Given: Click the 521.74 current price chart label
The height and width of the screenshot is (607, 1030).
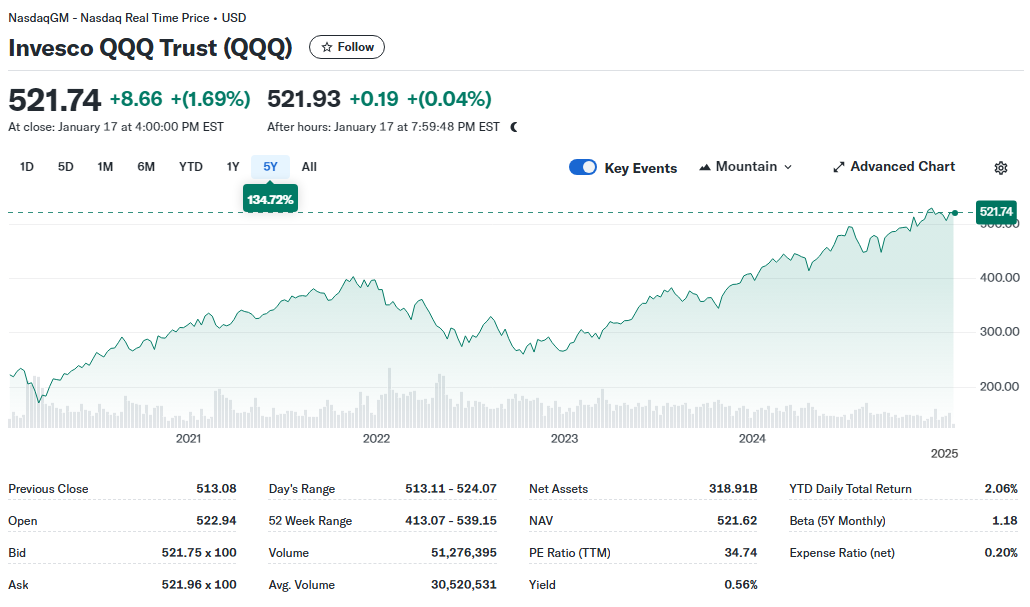Looking at the screenshot, I should 996,212.
